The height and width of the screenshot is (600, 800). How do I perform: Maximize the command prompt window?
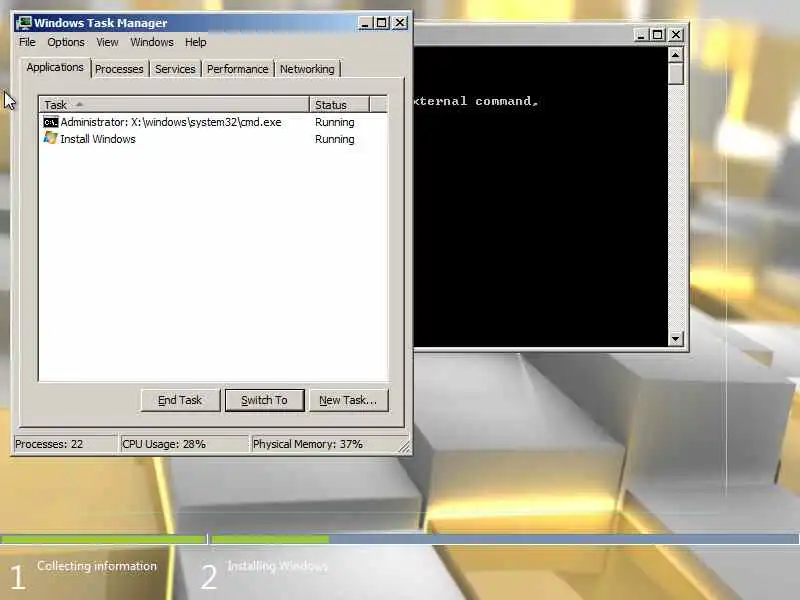pos(658,34)
